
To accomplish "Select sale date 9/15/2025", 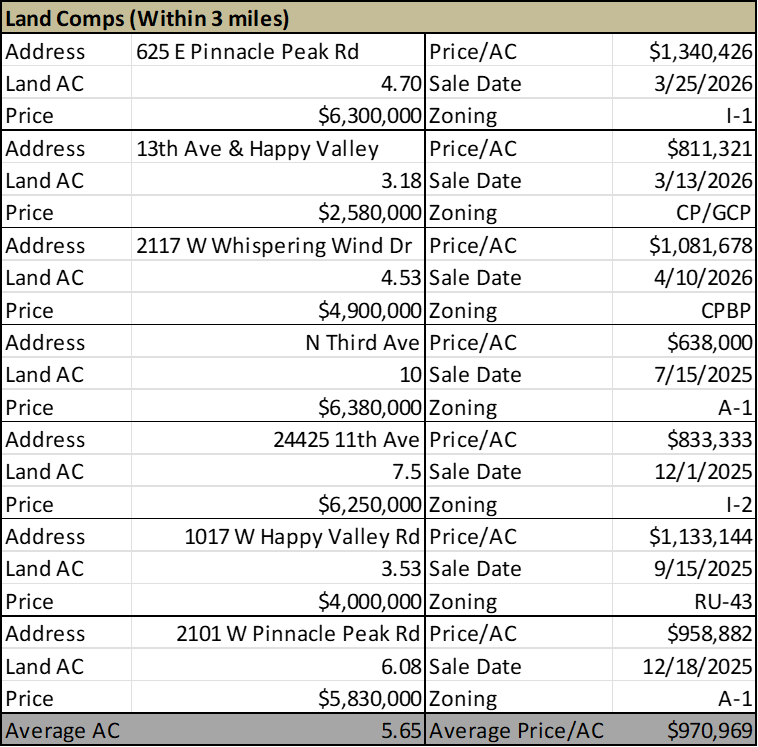I will [684, 569].
